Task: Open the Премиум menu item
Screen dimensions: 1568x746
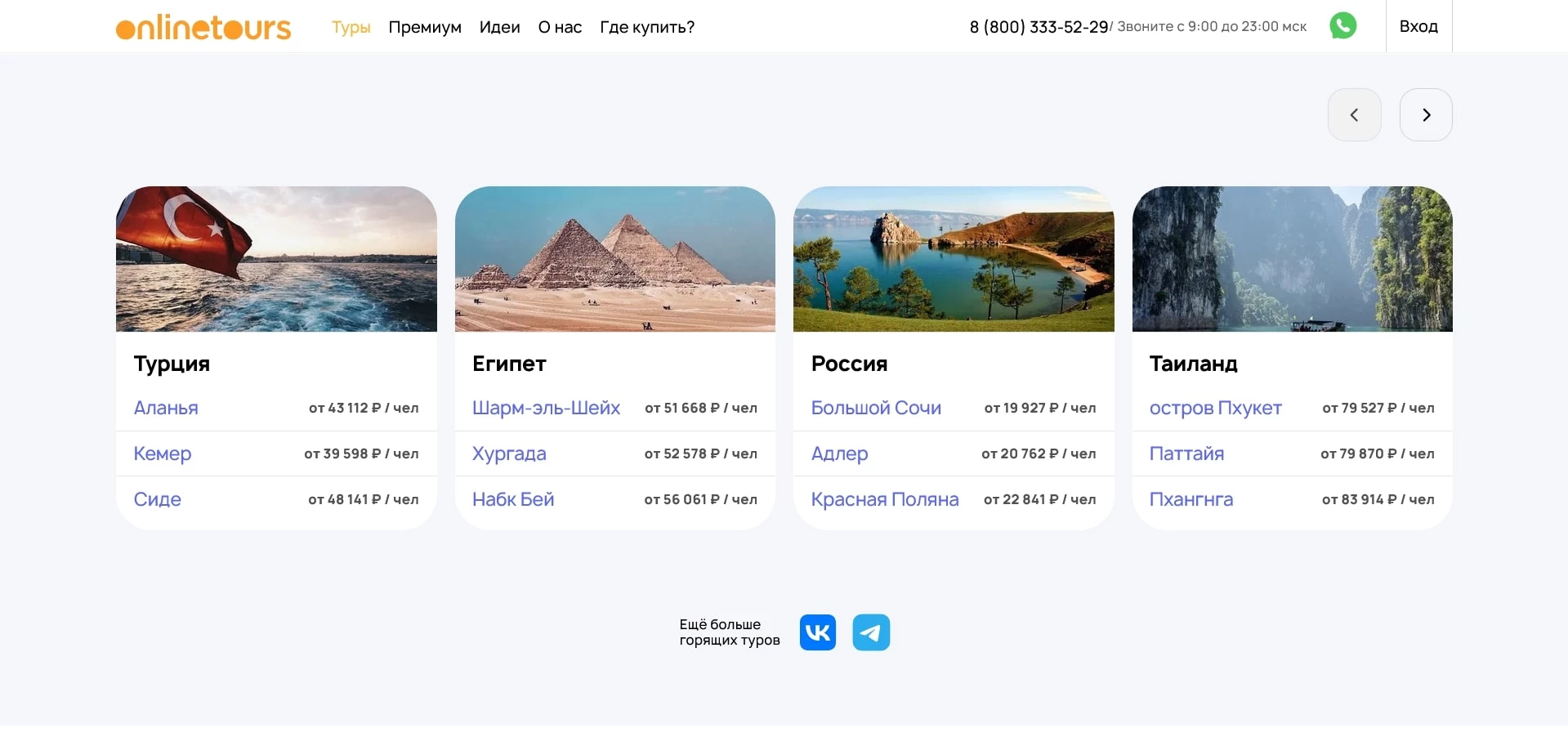Action: pos(425,27)
